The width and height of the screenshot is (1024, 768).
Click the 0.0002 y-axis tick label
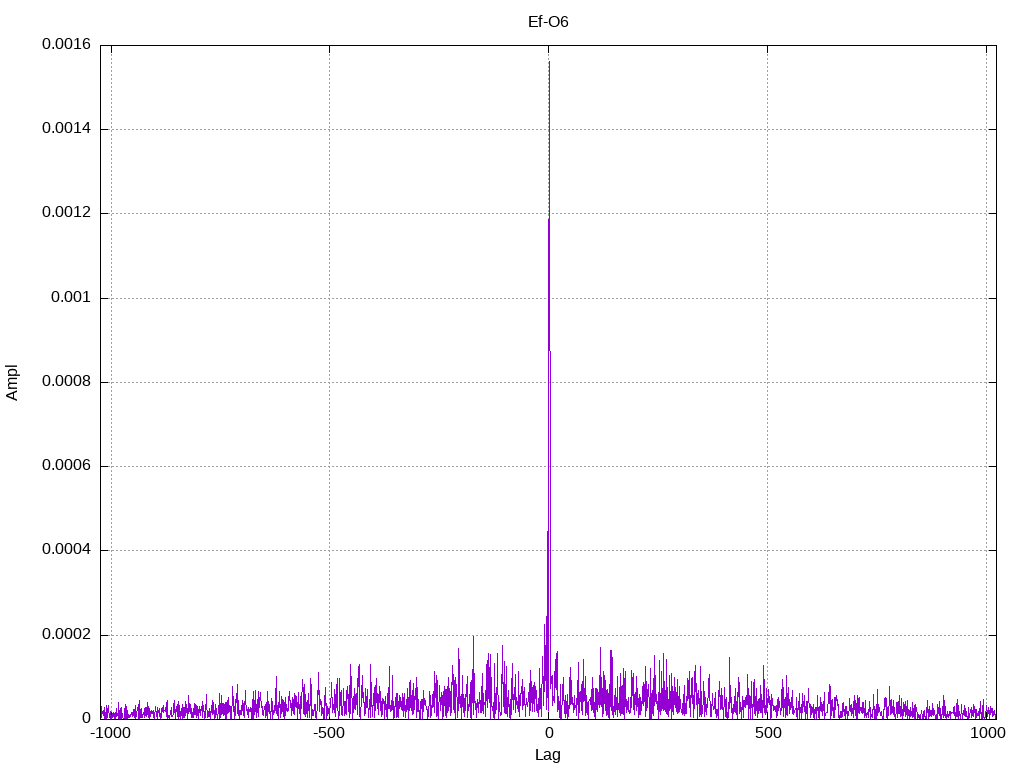[66, 635]
